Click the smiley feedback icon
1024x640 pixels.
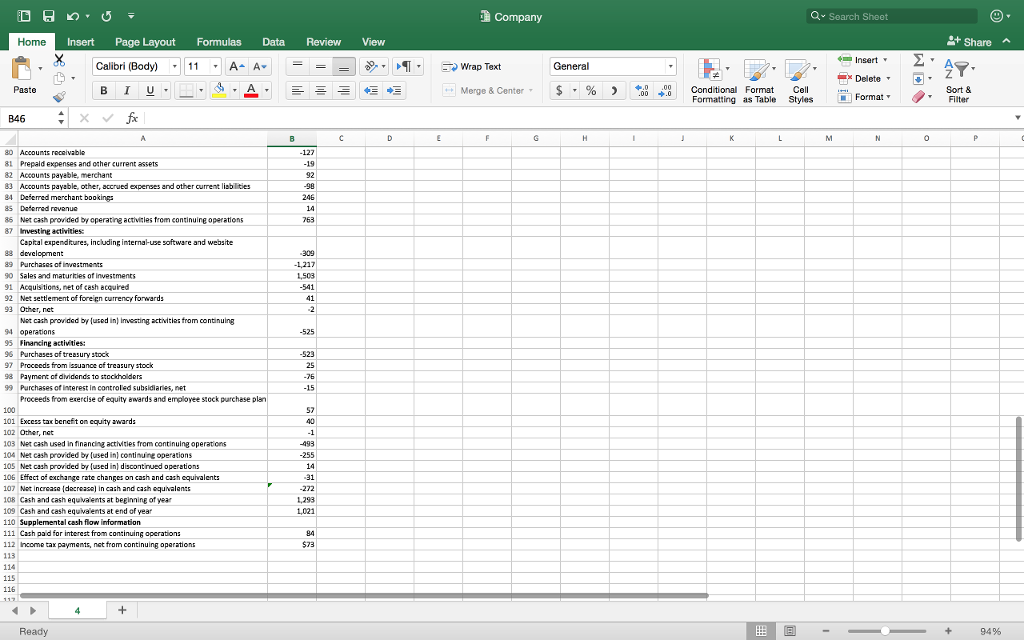[997, 16]
